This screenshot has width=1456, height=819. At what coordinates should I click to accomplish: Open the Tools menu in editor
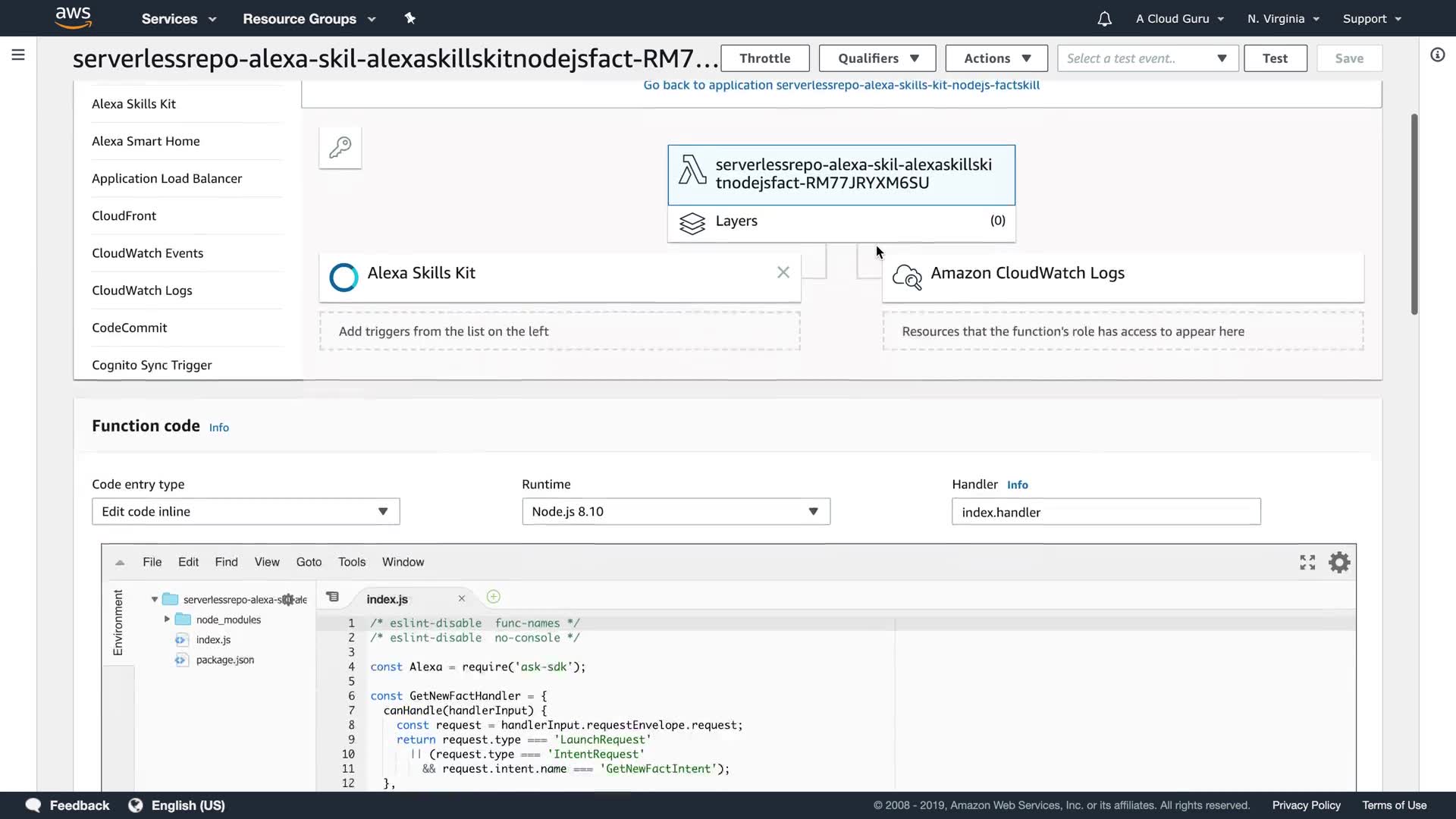(351, 562)
